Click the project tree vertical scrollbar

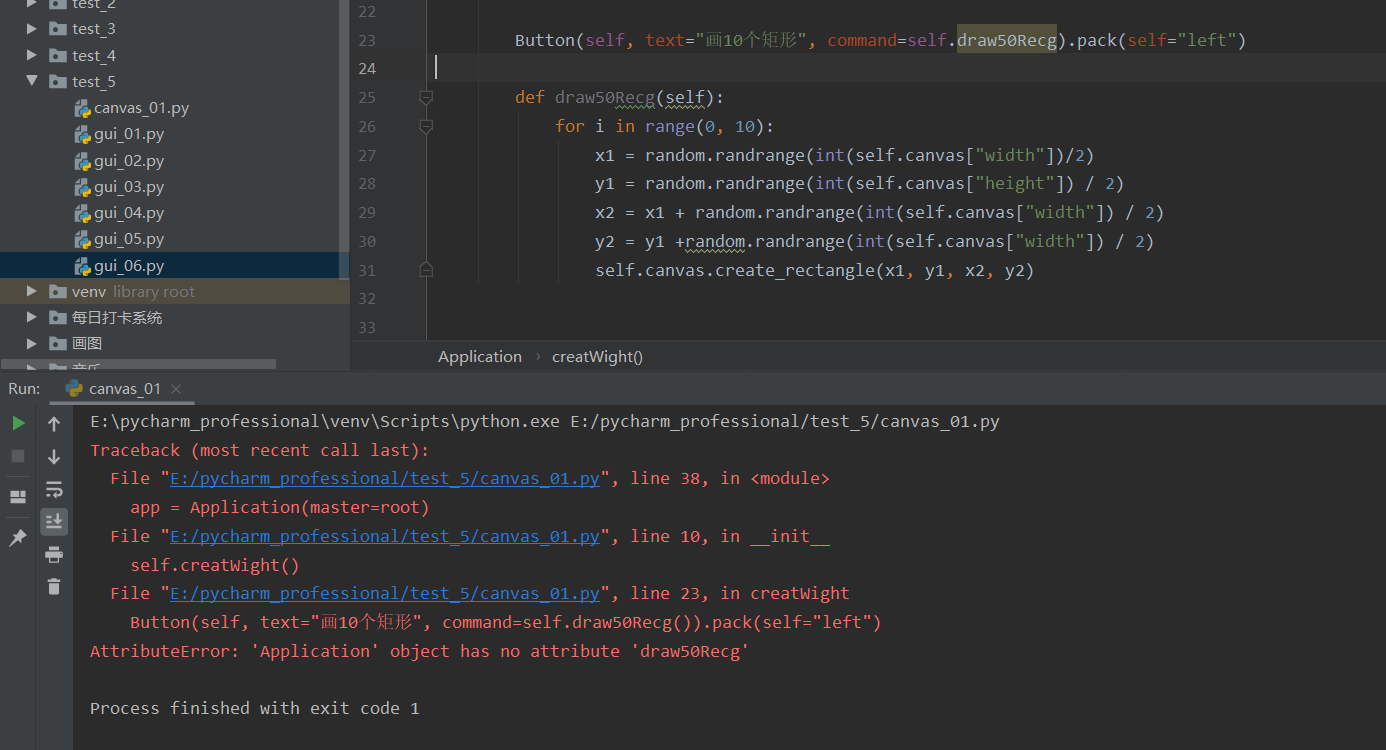click(345, 140)
